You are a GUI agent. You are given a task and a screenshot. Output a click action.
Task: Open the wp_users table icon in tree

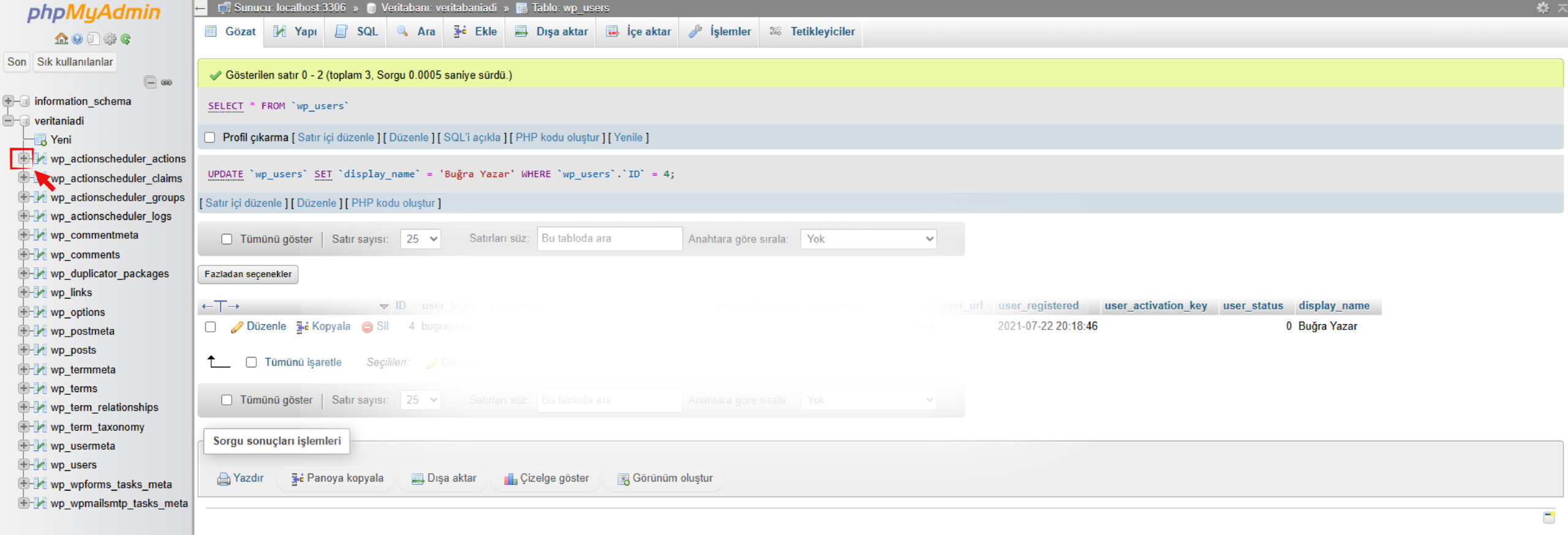click(x=40, y=465)
